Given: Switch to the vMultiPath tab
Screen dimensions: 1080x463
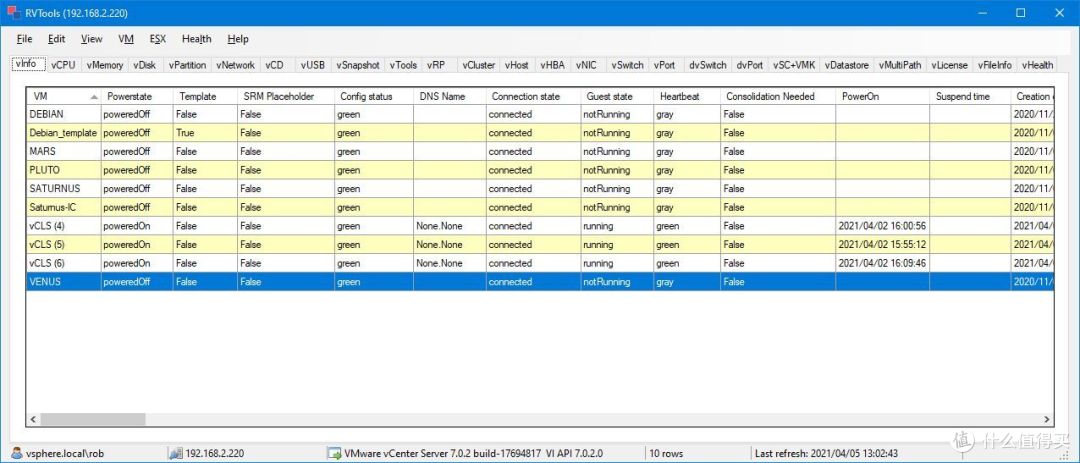Looking at the screenshot, I should (x=900, y=65).
